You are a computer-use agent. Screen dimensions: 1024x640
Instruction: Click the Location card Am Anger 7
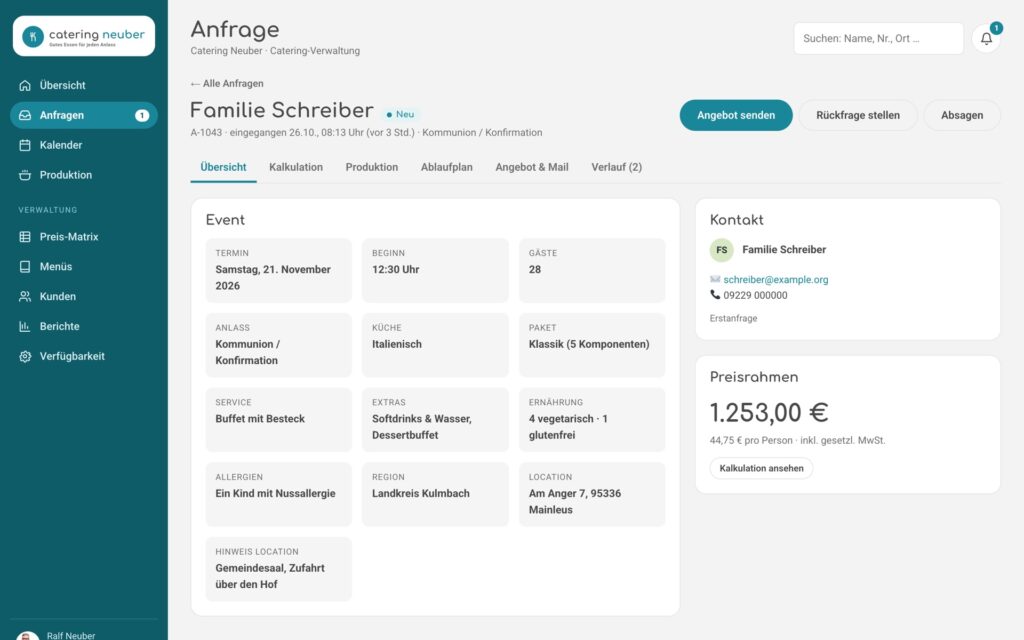tap(592, 494)
